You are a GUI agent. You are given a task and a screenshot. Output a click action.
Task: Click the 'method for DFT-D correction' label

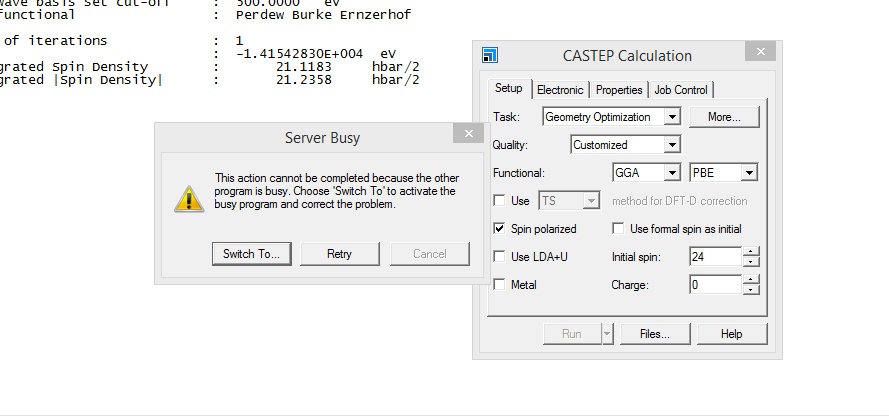[x=679, y=200]
